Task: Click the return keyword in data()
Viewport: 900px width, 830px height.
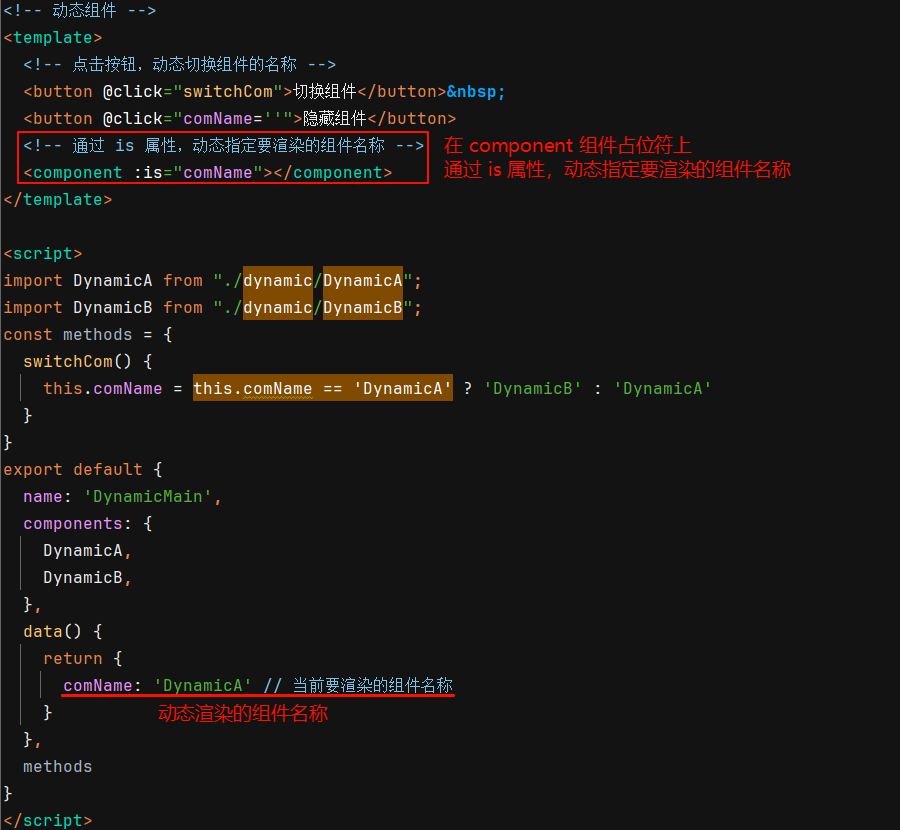Action: [73, 658]
